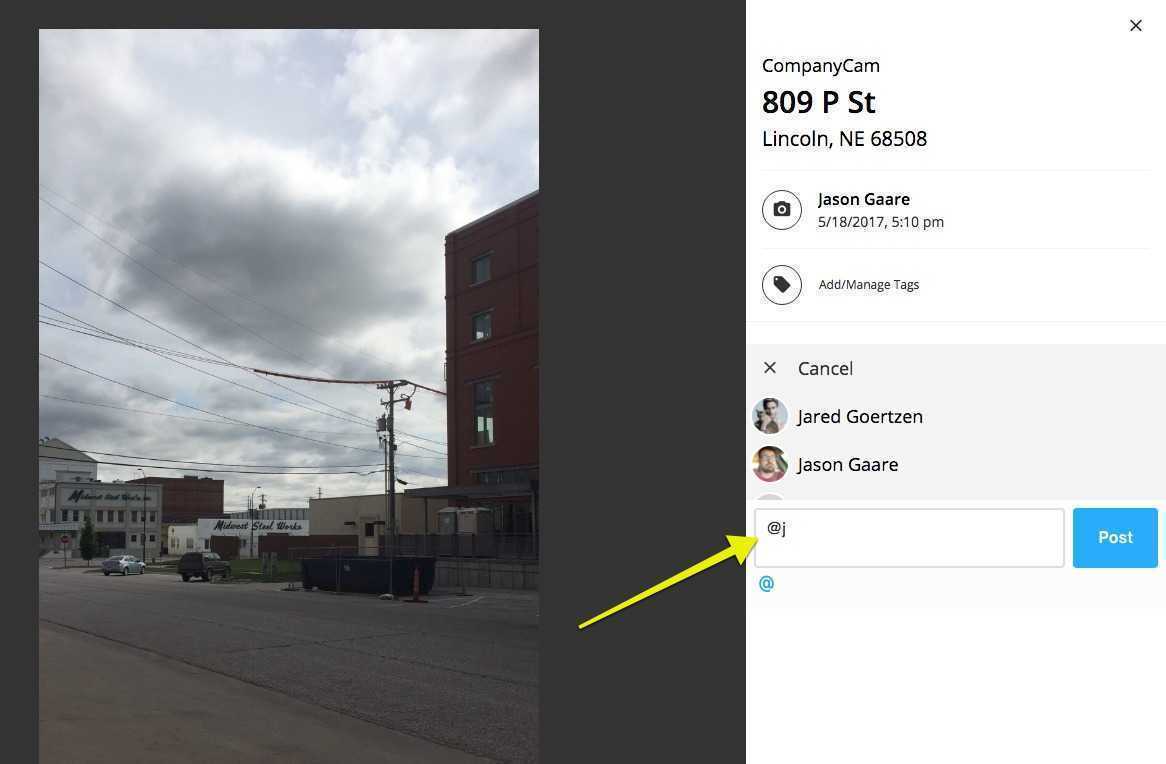Screen dimensions: 1166x764
Task: Select Jared Goertzen's avatar in suggestions
Action: [x=770, y=416]
